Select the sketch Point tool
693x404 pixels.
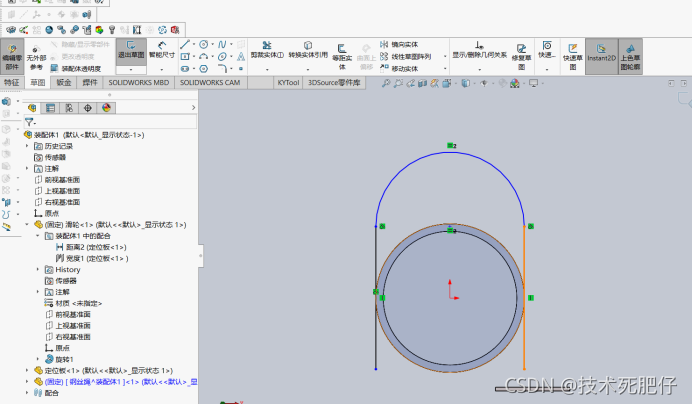(x=241, y=69)
